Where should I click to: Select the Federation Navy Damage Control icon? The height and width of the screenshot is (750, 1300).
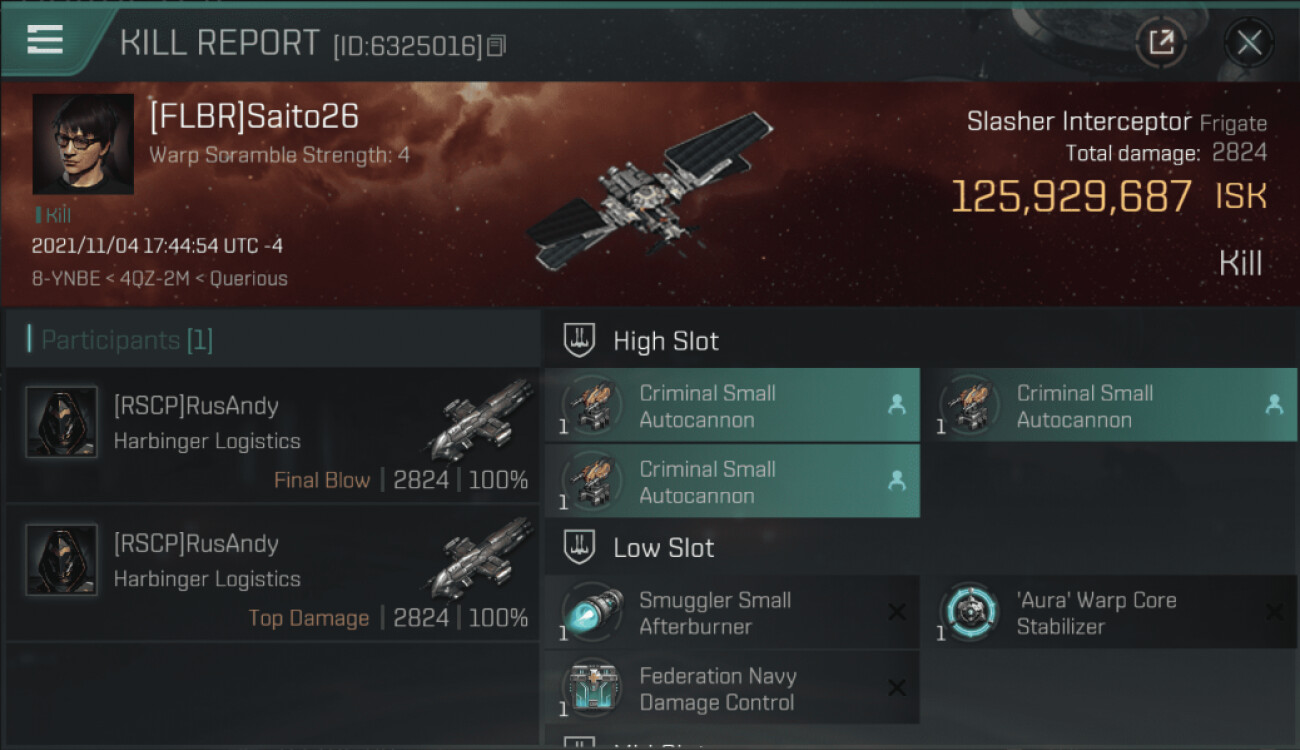click(x=592, y=688)
